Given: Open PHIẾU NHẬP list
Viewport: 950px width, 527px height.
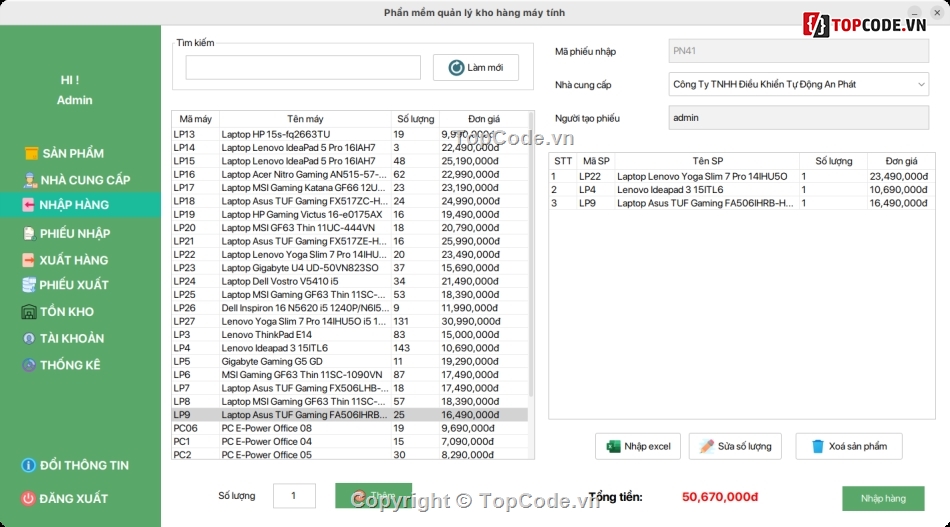Looking at the screenshot, I should [x=75, y=233].
